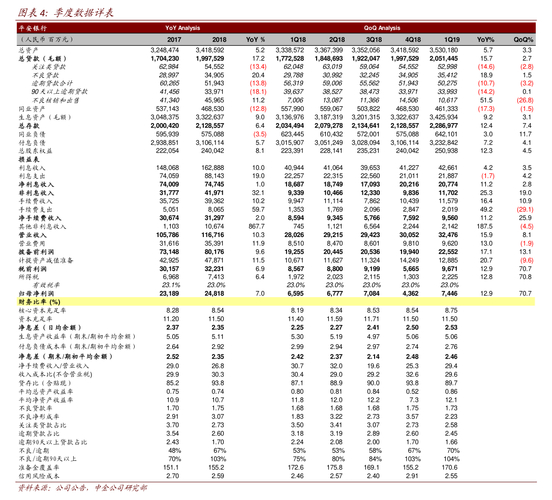Click 1Q18 net profit value '6,595'
Viewport: 552px width, 500px height.
pyautogui.click(x=295, y=293)
